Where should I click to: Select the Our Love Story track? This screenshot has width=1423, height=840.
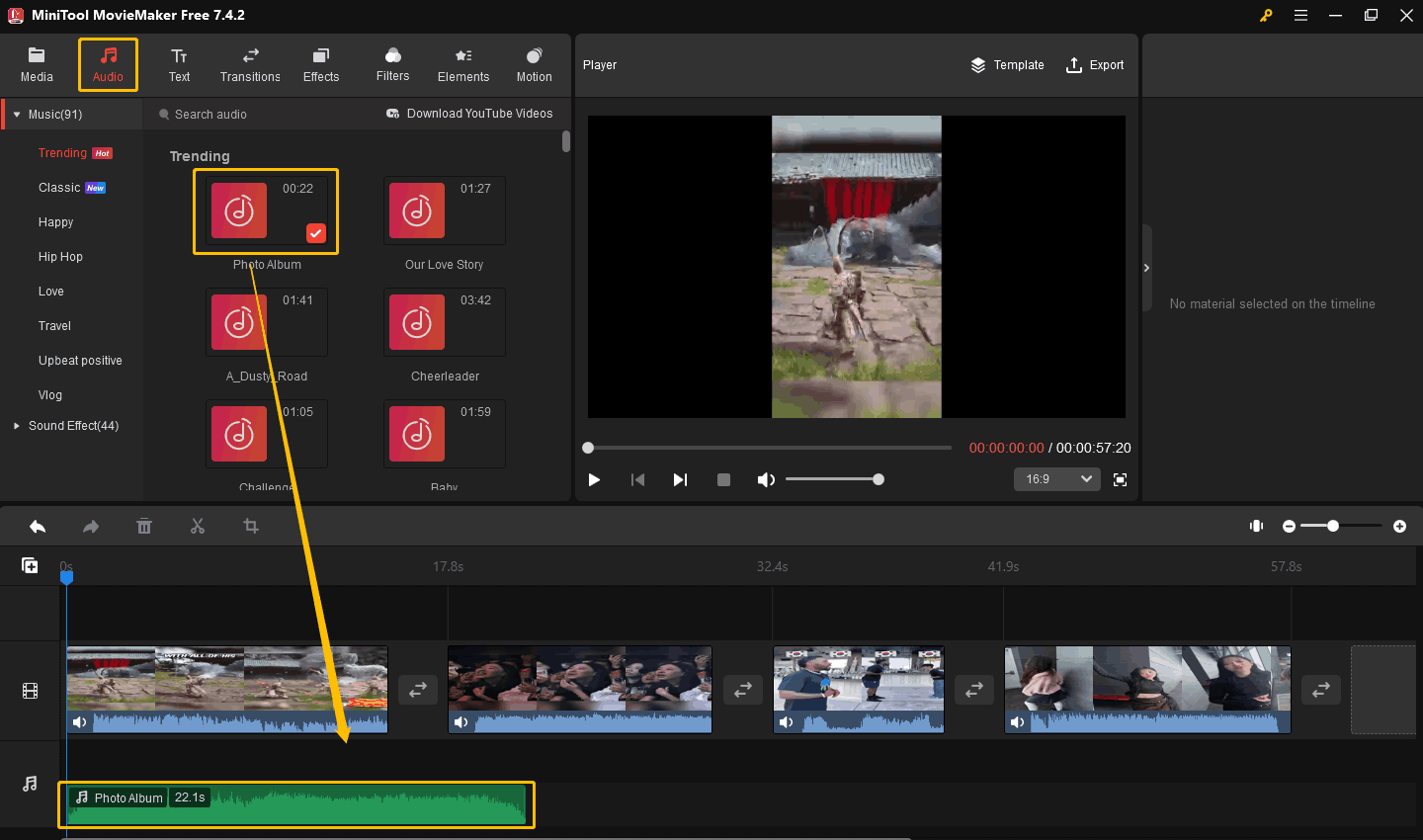pos(445,210)
